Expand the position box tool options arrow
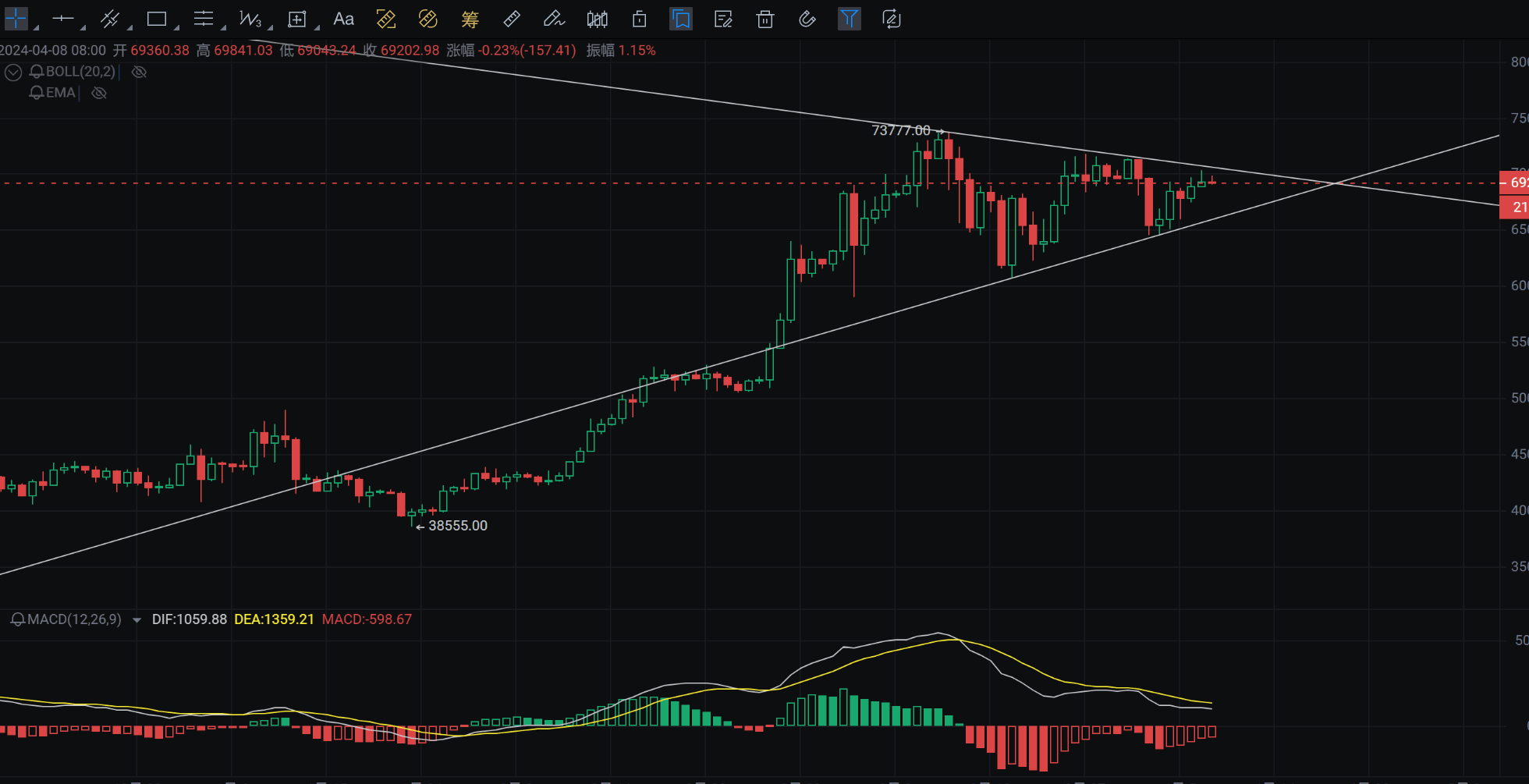This screenshot has height=784, width=1529. (x=317, y=28)
